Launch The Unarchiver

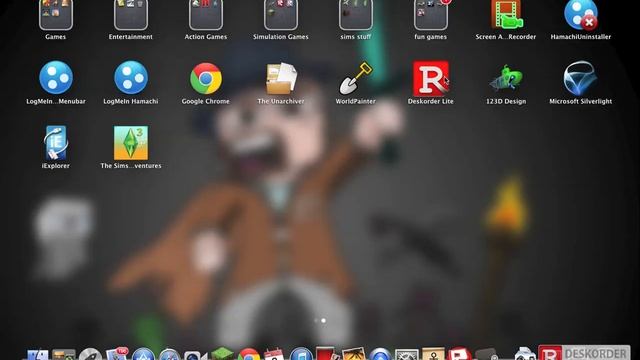281,78
